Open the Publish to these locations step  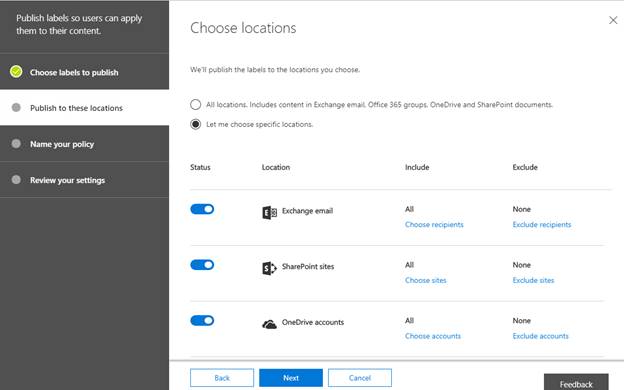pyautogui.click(x=84, y=107)
